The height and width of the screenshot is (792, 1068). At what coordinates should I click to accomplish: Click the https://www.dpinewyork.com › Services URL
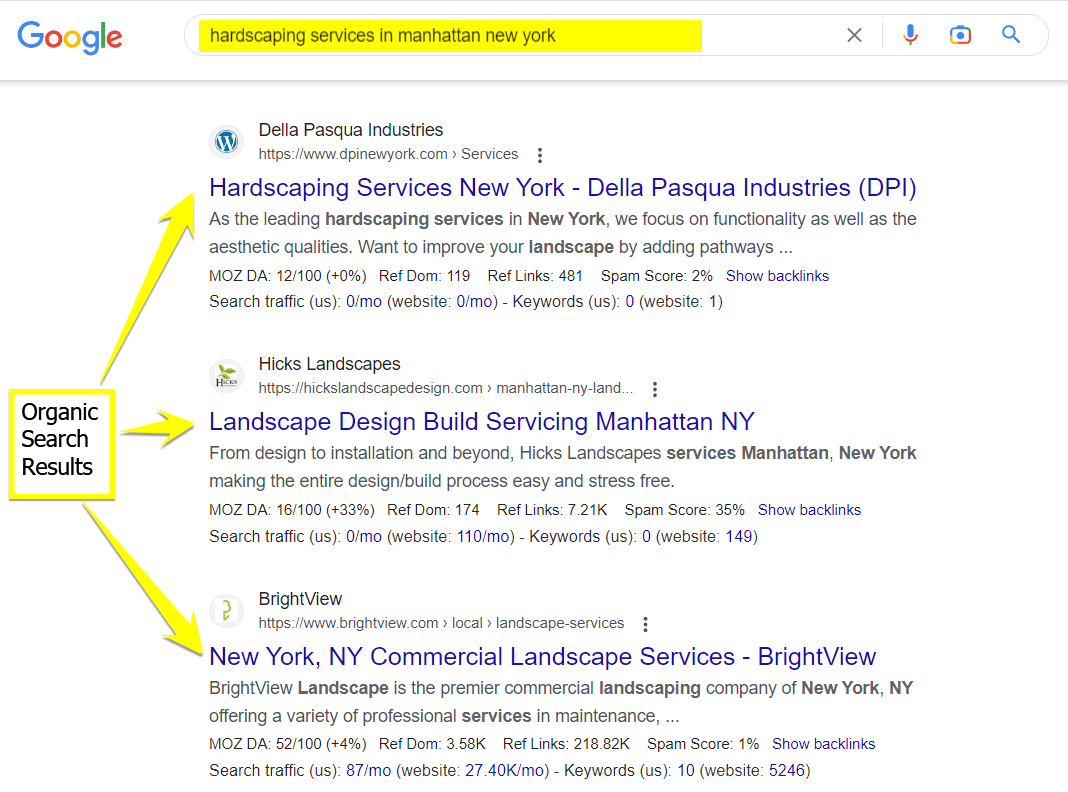[x=388, y=154]
